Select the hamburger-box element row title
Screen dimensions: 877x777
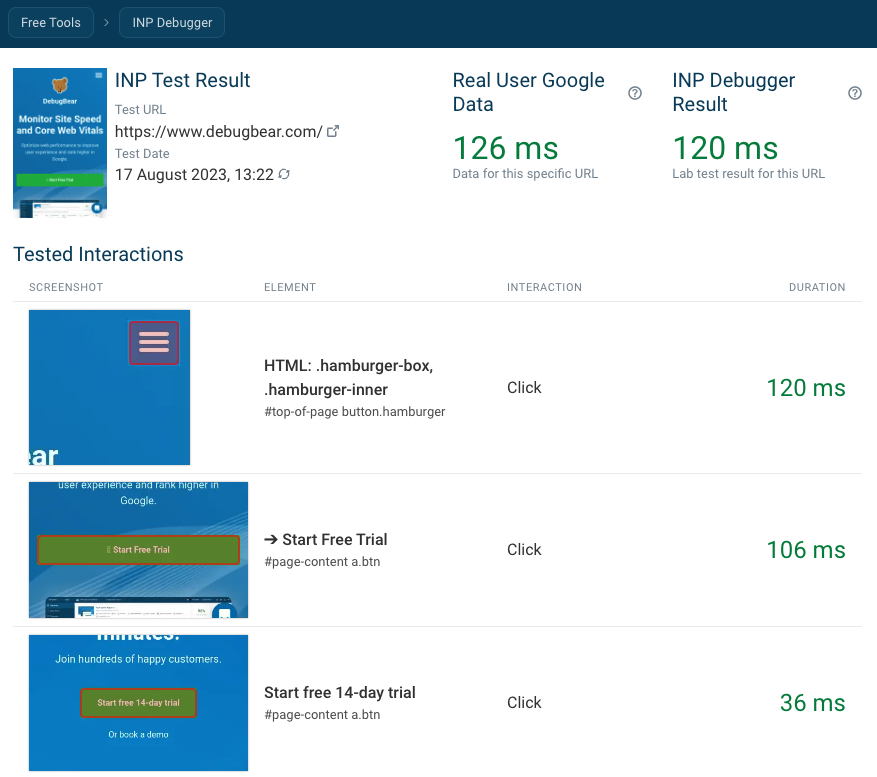click(x=348, y=377)
